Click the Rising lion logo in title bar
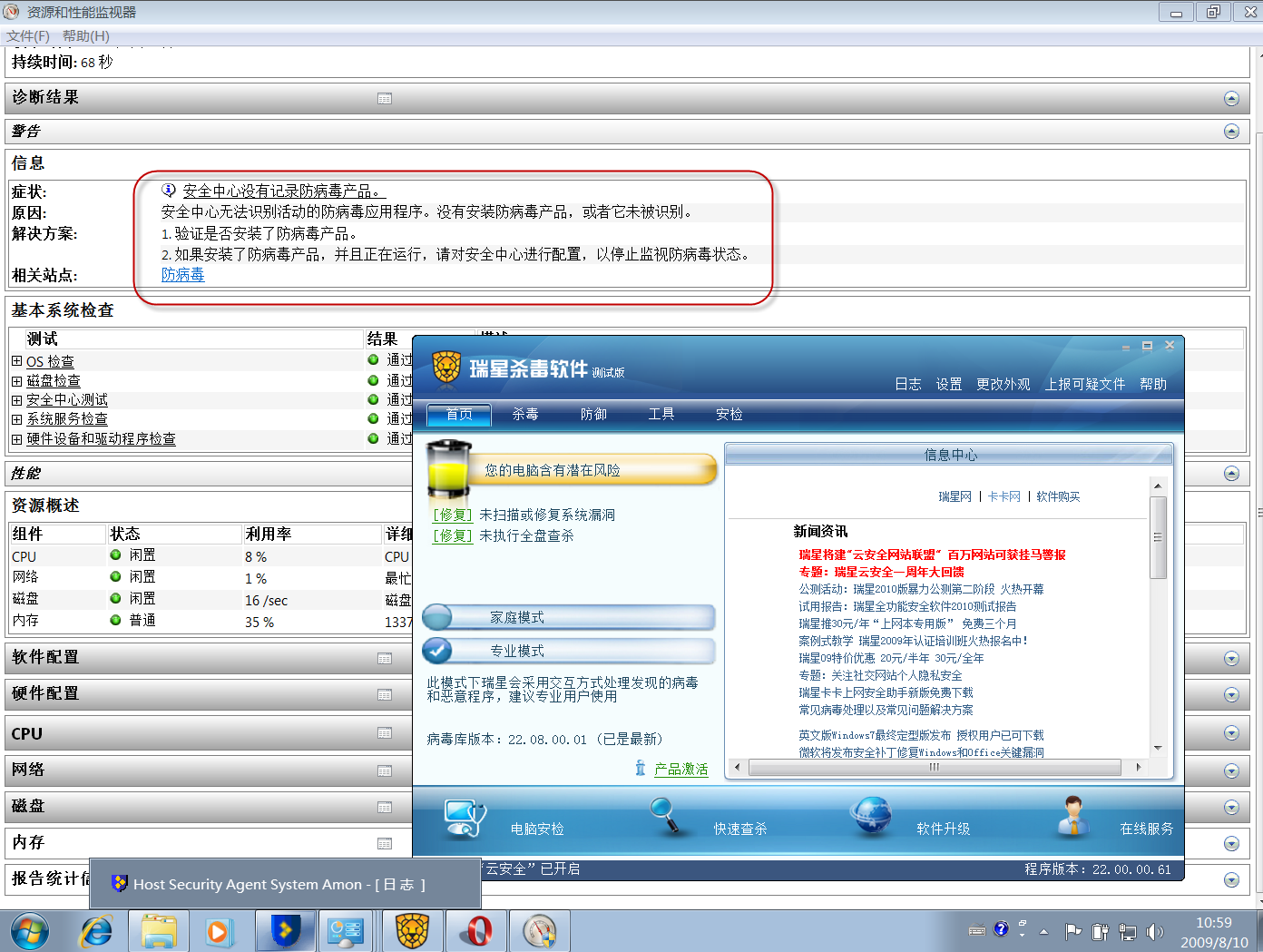This screenshot has width=1263, height=952. [x=446, y=367]
